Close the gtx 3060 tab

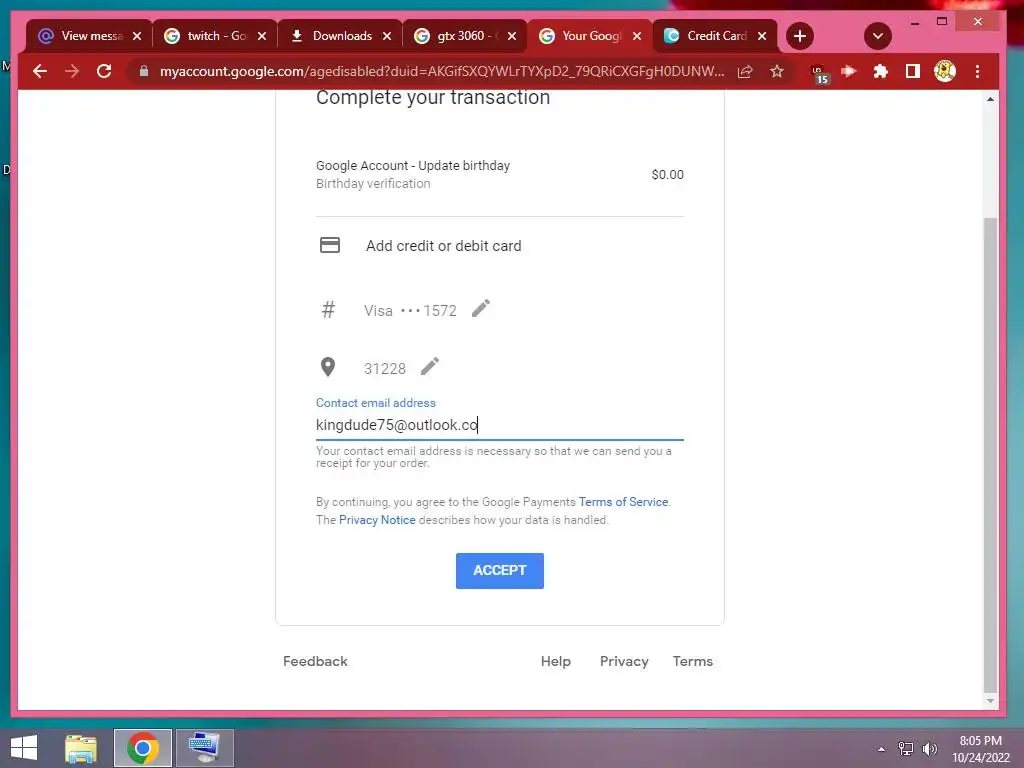pos(512,37)
